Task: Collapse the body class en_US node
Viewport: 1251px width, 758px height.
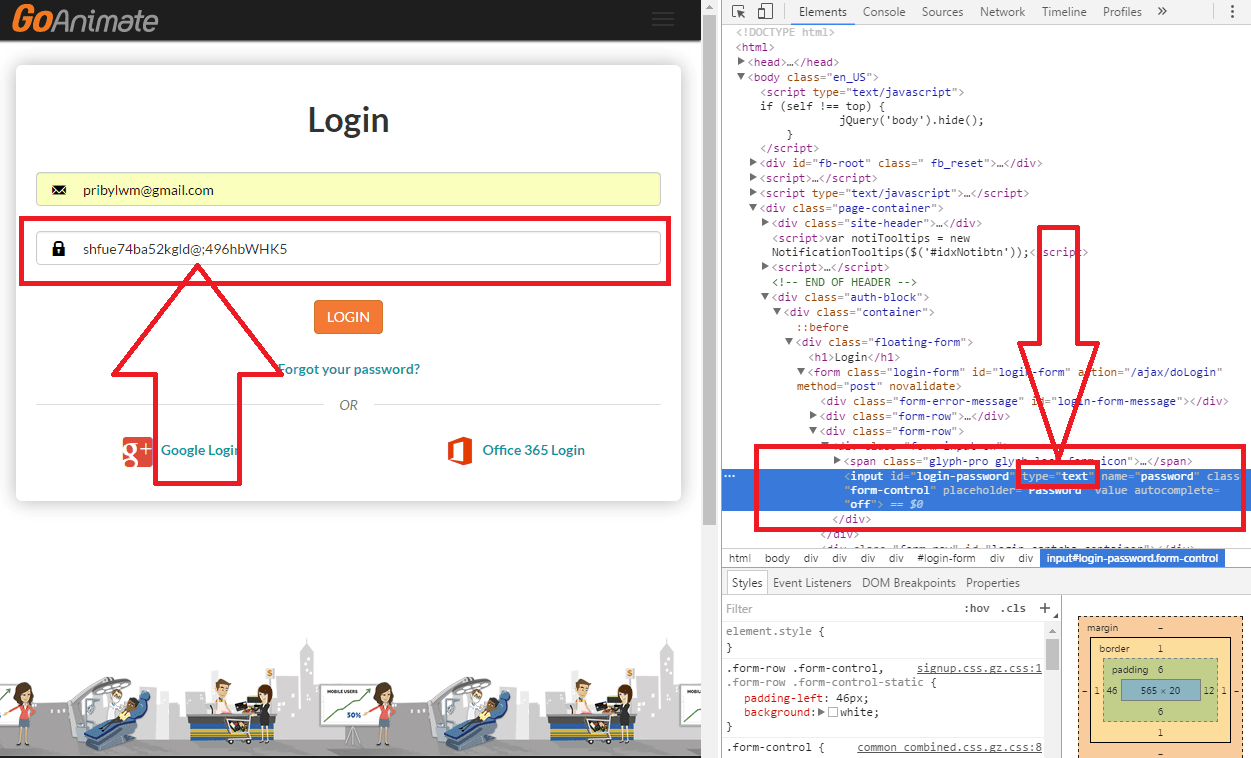Action: pyautogui.click(x=742, y=77)
